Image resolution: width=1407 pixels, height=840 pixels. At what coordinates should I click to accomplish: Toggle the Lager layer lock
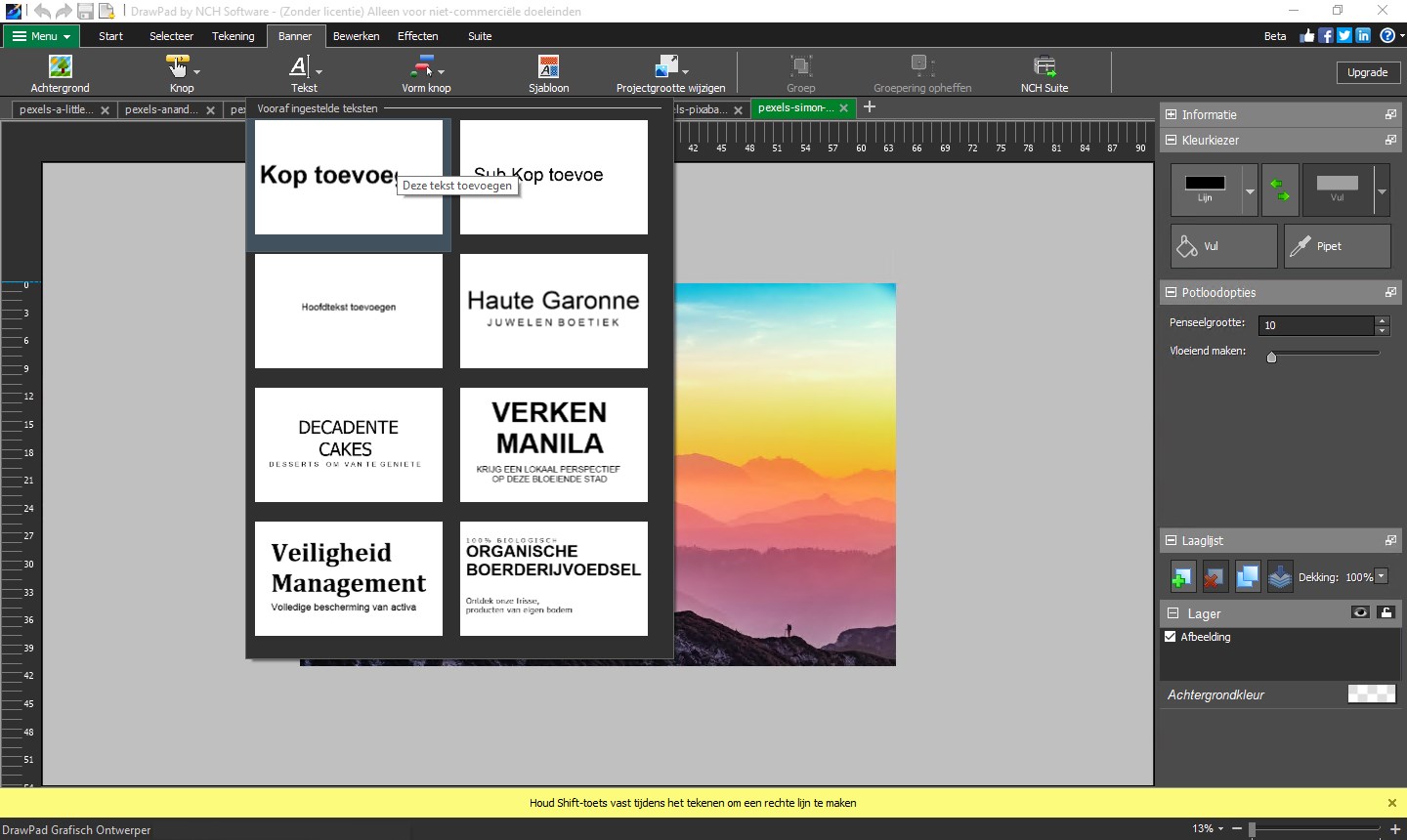[1386, 612]
